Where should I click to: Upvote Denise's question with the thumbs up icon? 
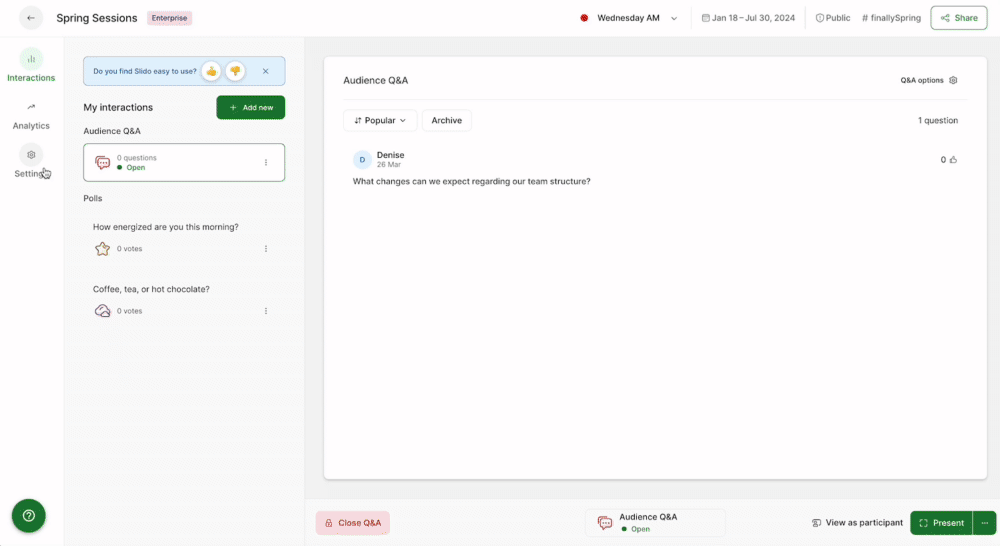[x=953, y=160]
